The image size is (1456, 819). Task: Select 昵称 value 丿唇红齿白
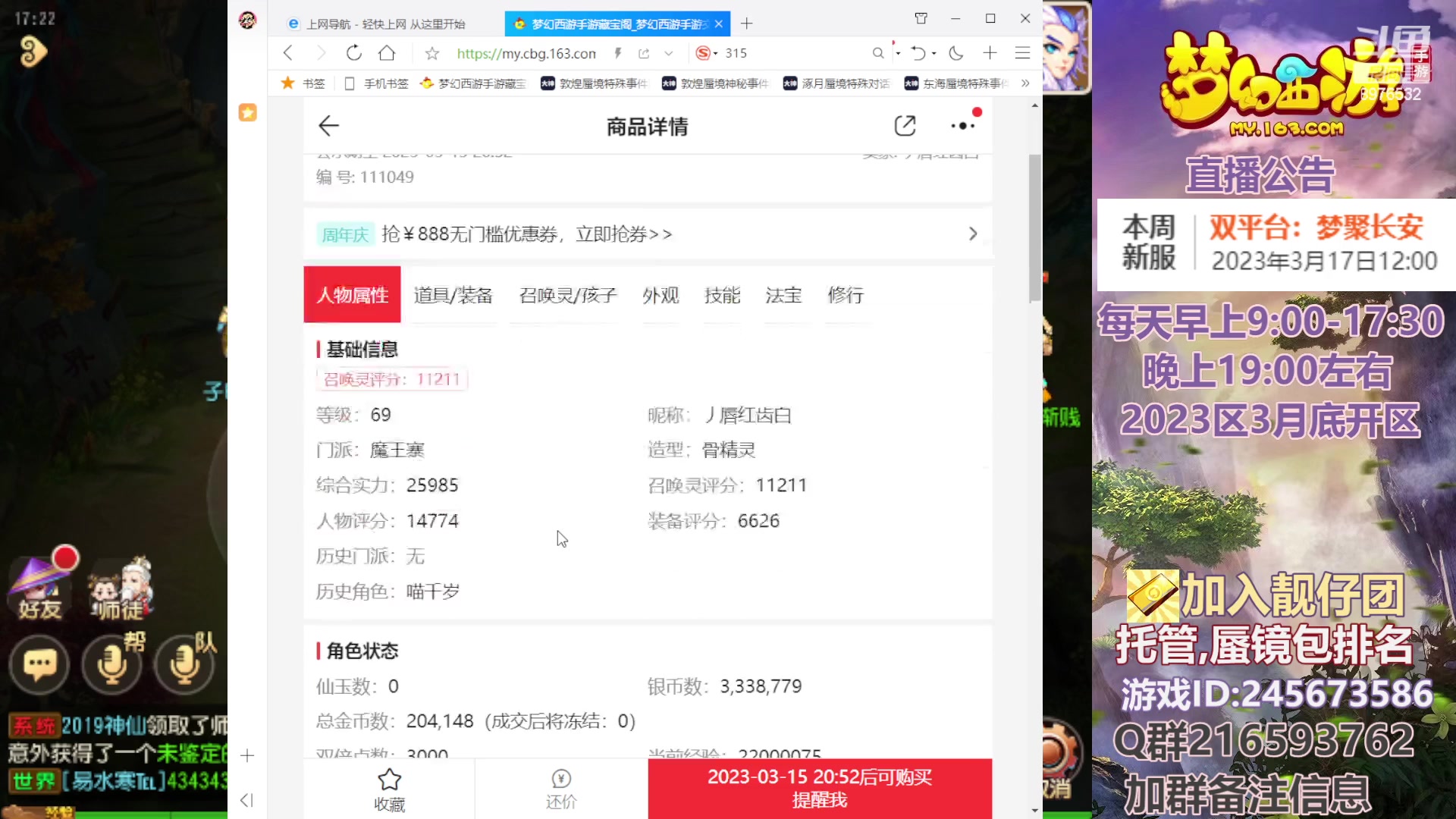tap(748, 416)
